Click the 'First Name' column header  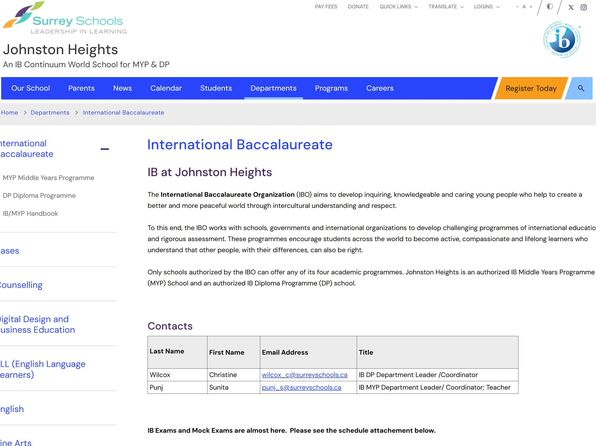[x=234, y=352]
